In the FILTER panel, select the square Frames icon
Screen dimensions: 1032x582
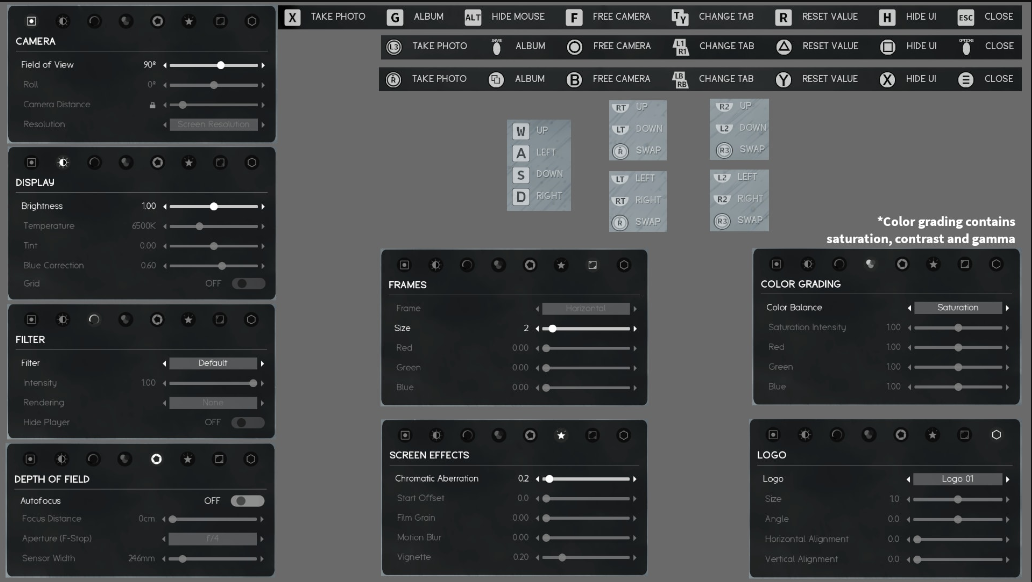pyautogui.click(x=219, y=319)
